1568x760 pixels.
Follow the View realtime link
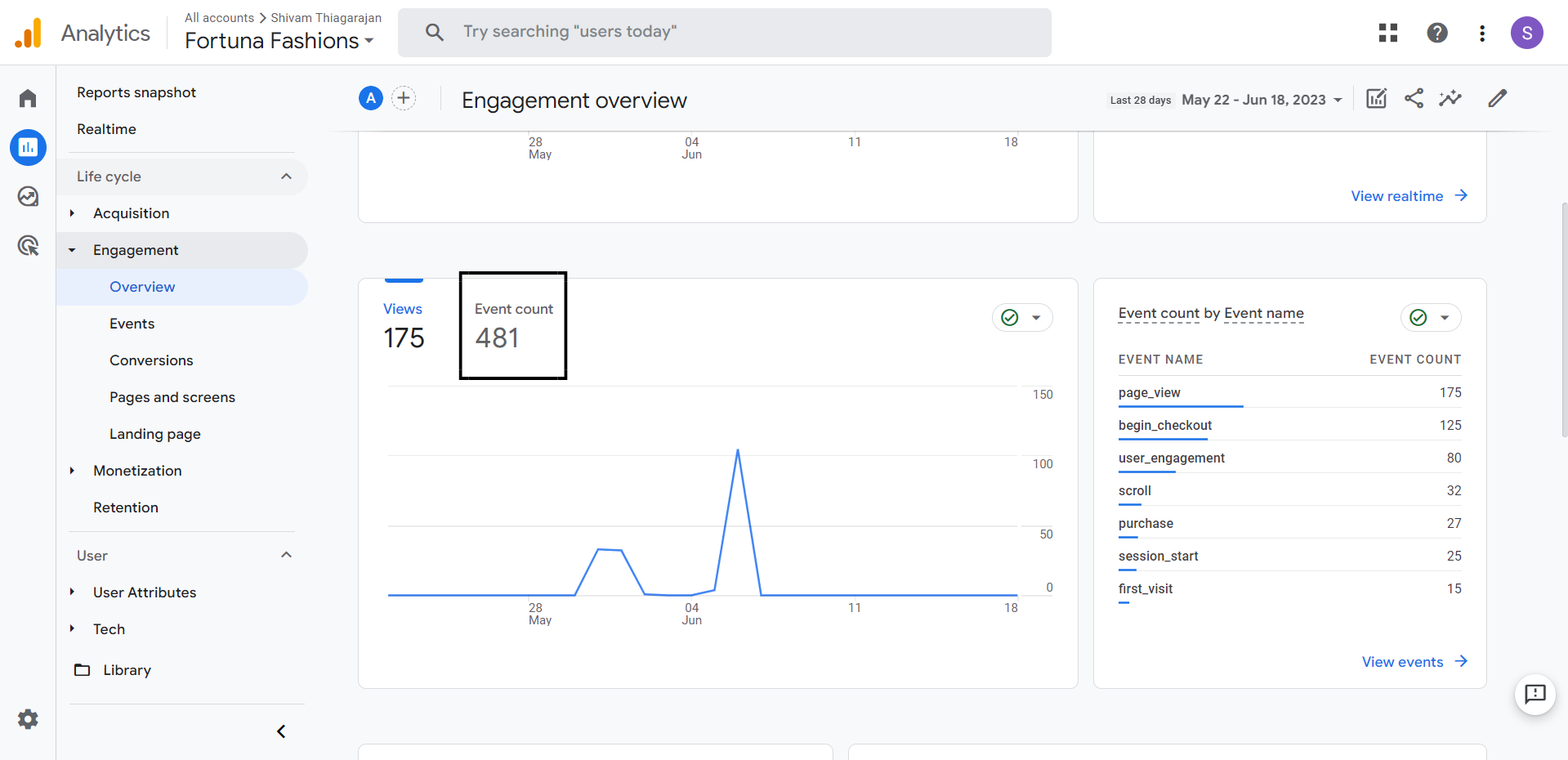point(1398,196)
